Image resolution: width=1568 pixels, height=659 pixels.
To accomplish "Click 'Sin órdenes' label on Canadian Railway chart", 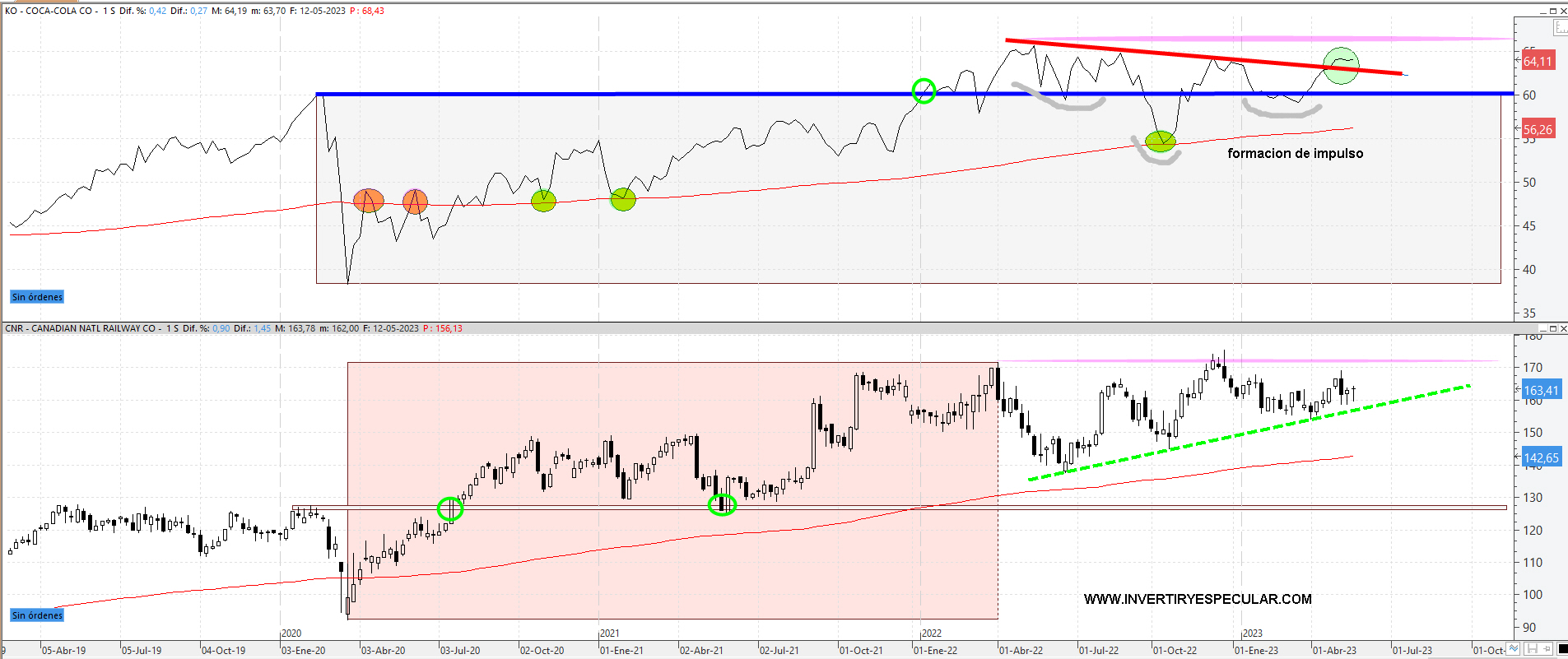I will [37, 615].
